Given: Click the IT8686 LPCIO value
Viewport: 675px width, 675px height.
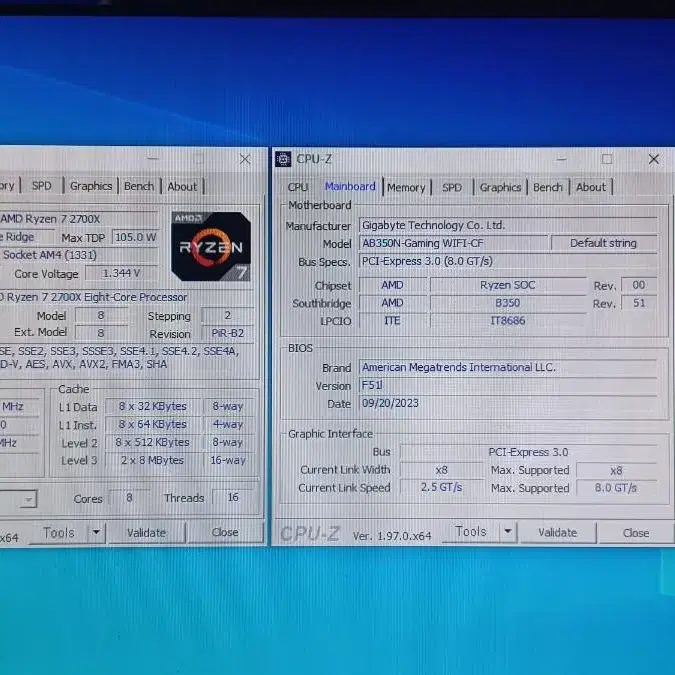Looking at the screenshot, I should [x=508, y=321].
